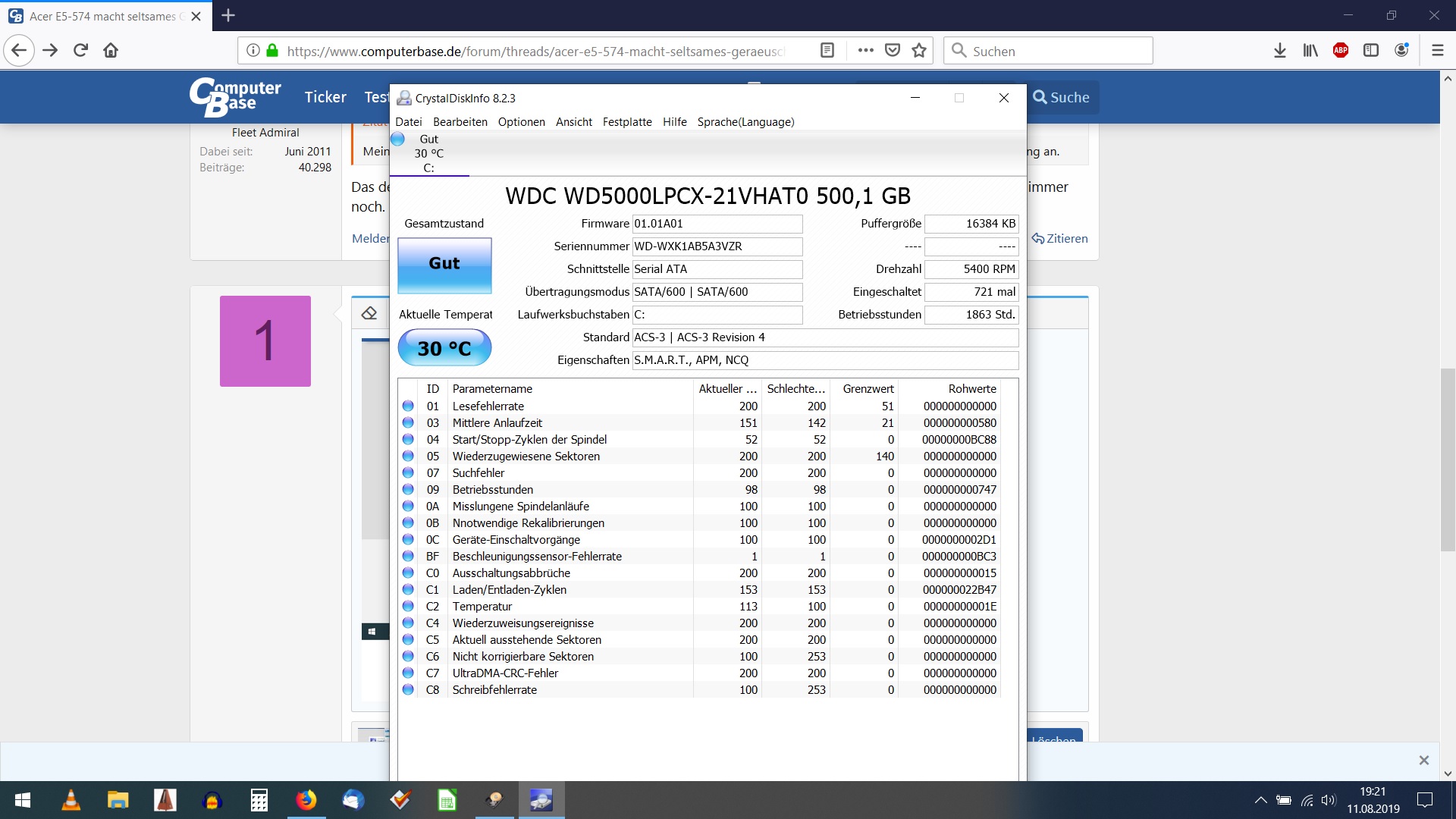Open the Optionen menu
Image resolution: width=1456 pixels, height=819 pixels.
[521, 122]
